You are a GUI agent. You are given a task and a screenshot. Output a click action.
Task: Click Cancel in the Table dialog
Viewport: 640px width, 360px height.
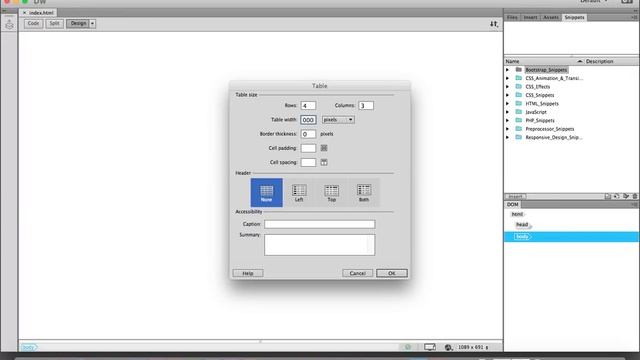[357, 273]
